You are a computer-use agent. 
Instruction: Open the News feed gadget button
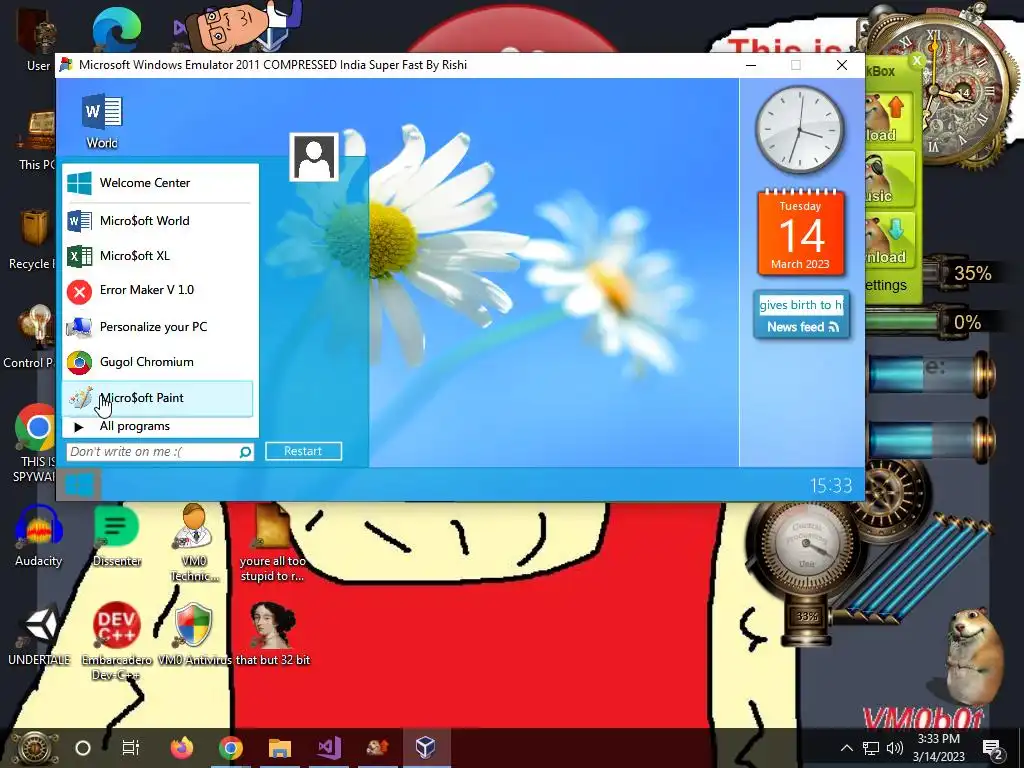(803, 327)
